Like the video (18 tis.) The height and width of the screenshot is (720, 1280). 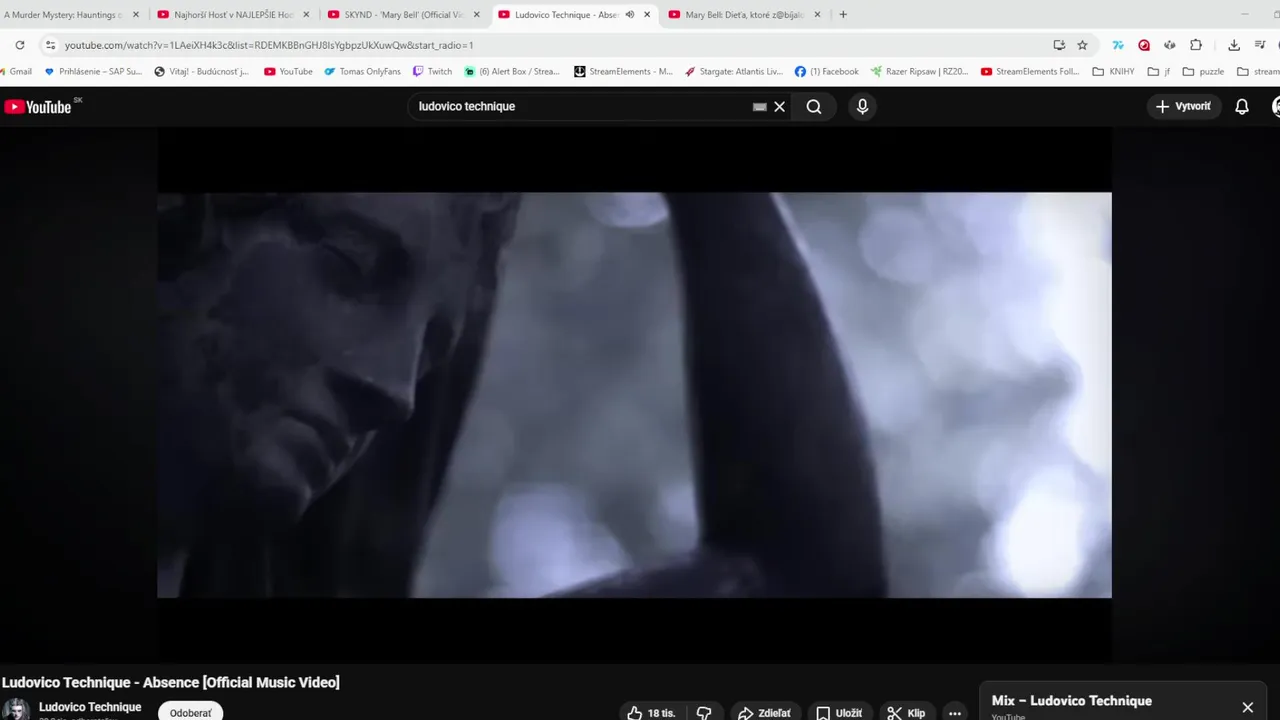(x=651, y=713)
